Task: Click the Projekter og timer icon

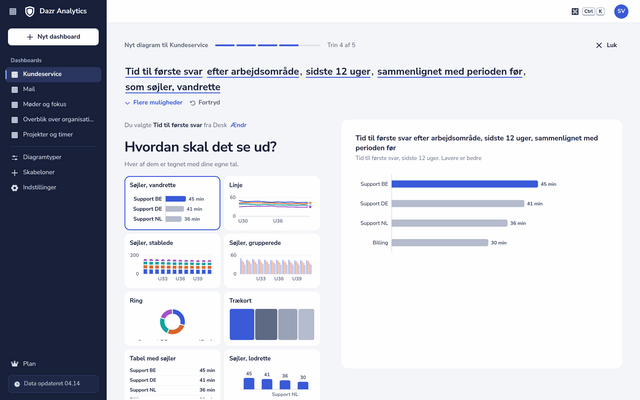Action: point(15,135)
